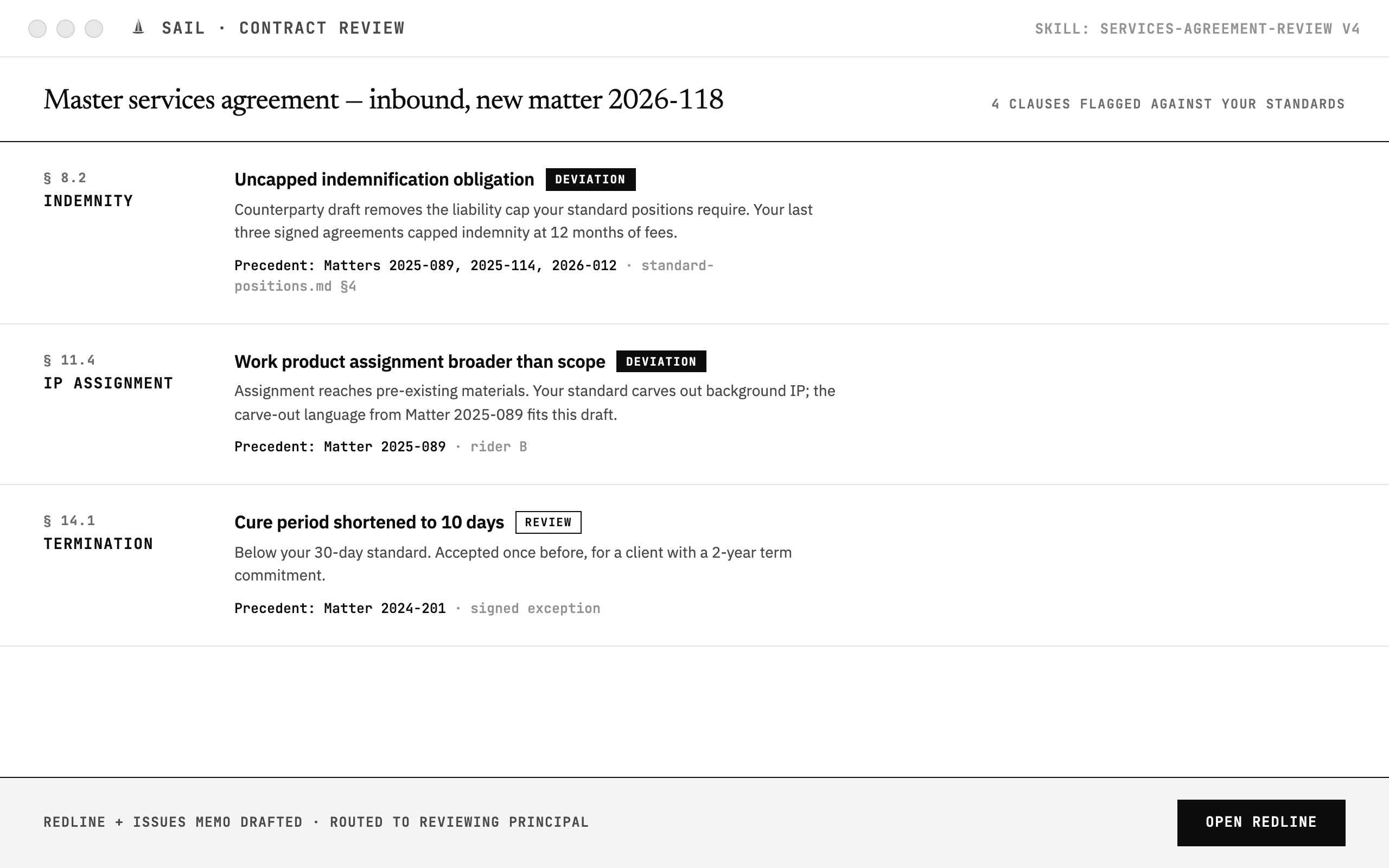Click the third gray window control circle
This screenshot has height=868, width=1389.
pos(93,29)
